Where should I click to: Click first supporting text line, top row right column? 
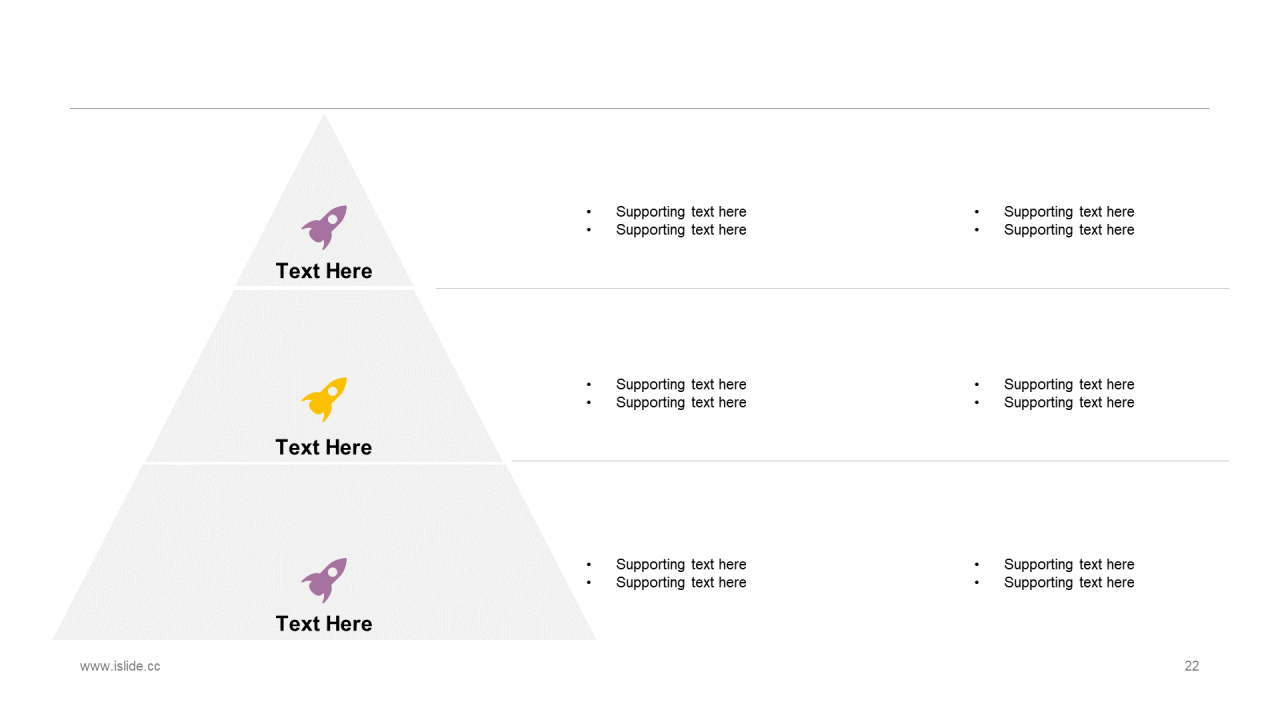click(x=1069, y=212)
